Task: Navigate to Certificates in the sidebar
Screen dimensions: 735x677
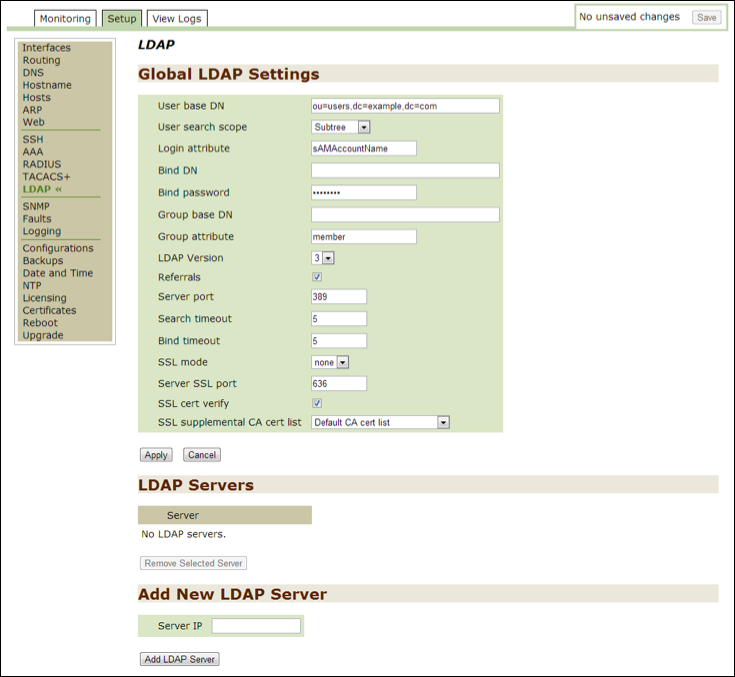Action: pos(49,310)
